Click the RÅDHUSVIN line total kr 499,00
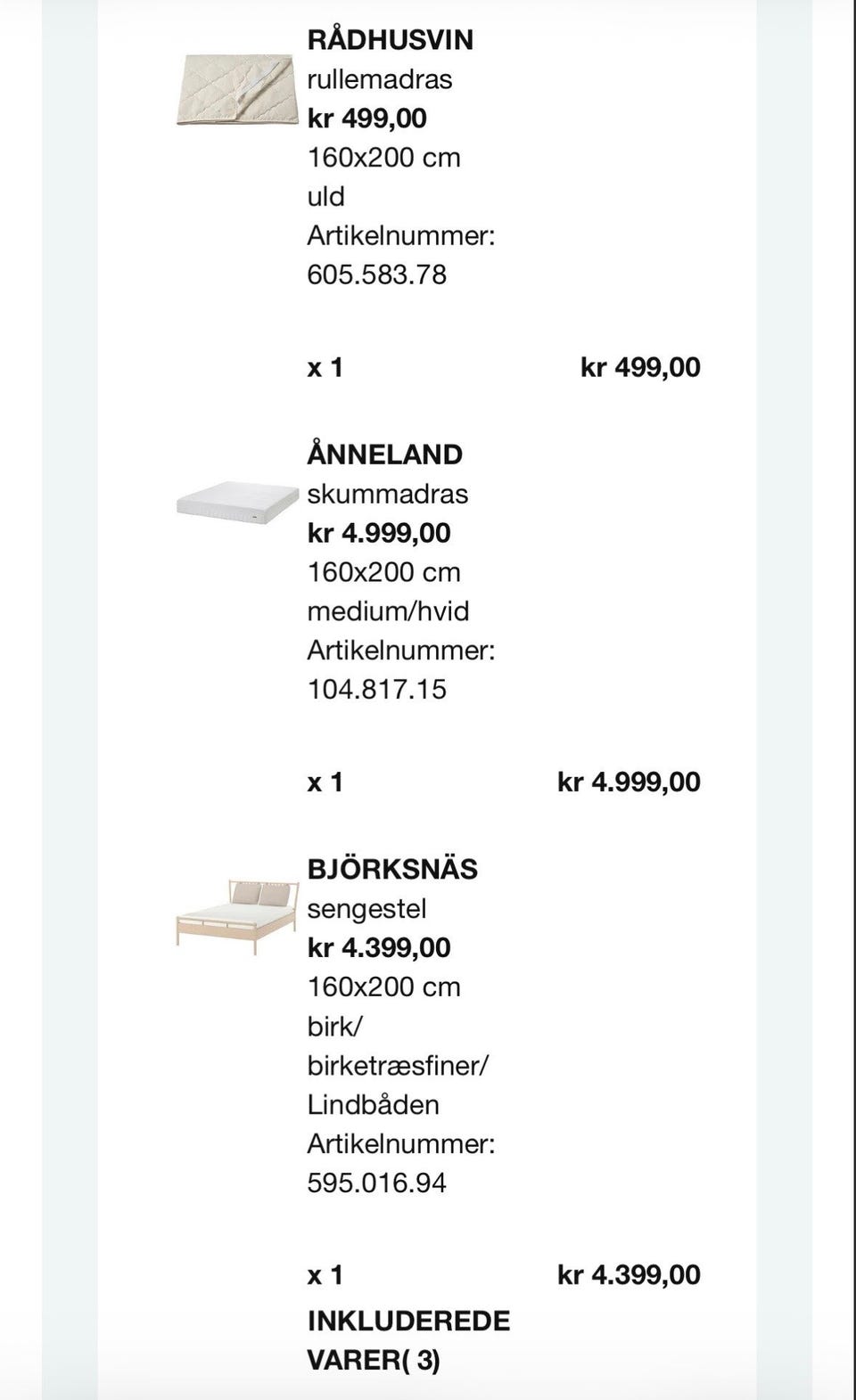 [639, 366]
